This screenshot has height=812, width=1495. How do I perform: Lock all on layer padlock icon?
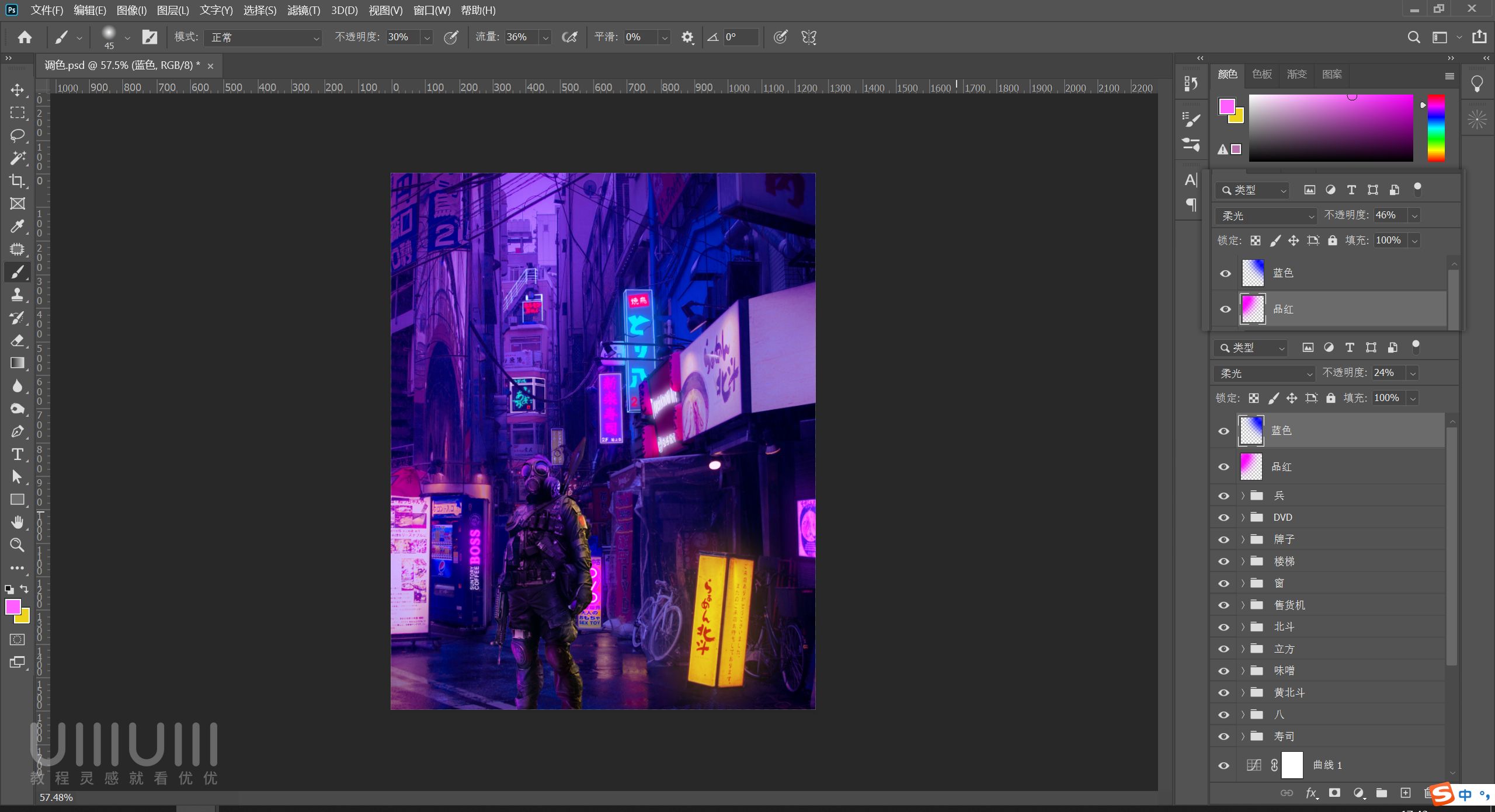(1330, 398)
